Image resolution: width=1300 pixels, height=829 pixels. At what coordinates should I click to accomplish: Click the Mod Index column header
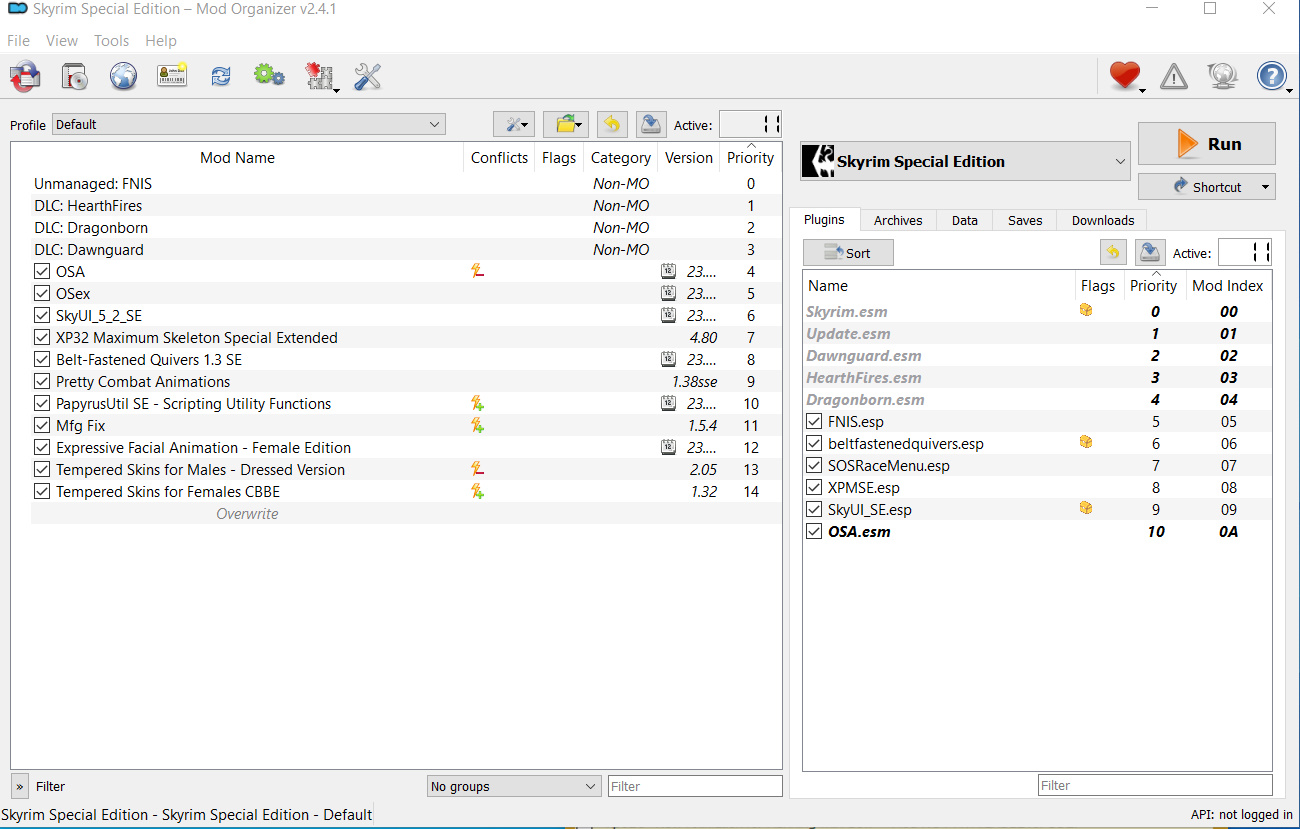click(x=1227, y=285)
